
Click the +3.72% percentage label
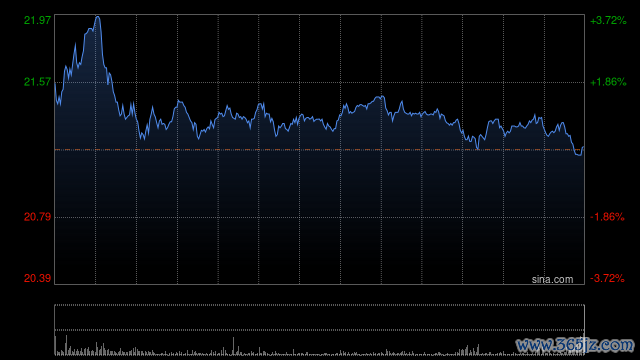pyautogui.click(x=608, y=20)
